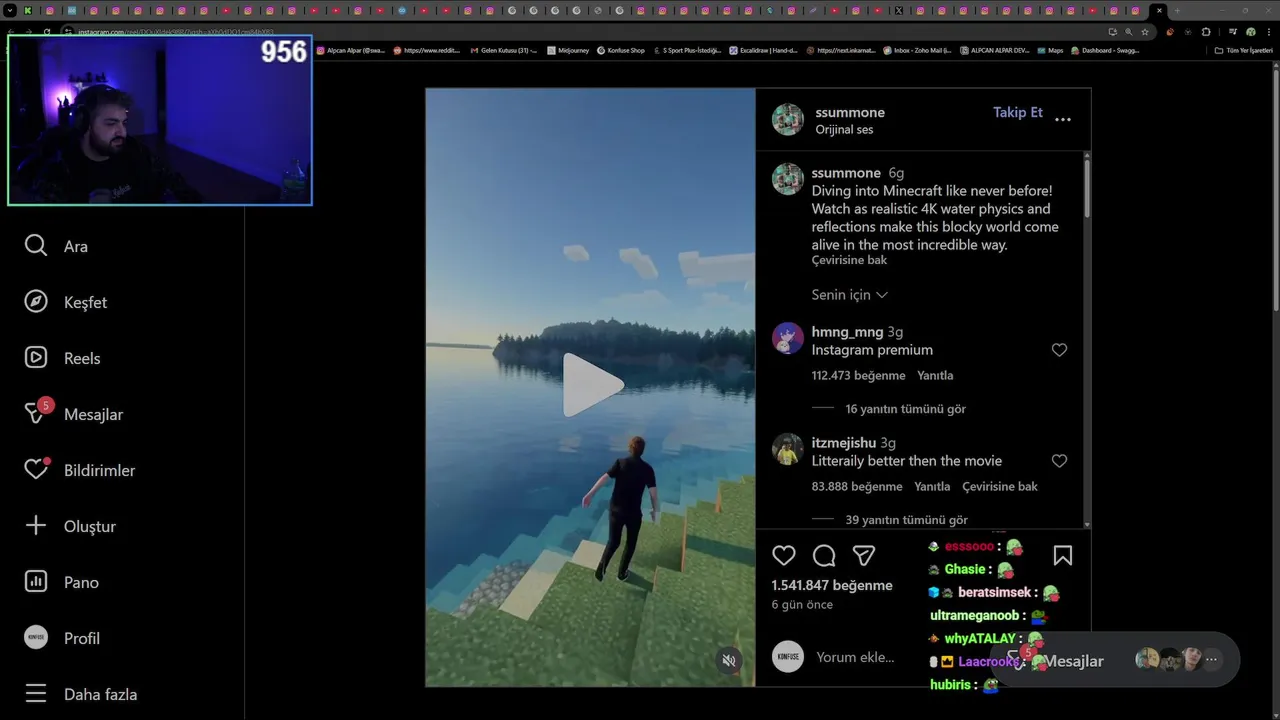Open Ara search in the sidebar
1280x720 pixels.
[x=56, y=246]
